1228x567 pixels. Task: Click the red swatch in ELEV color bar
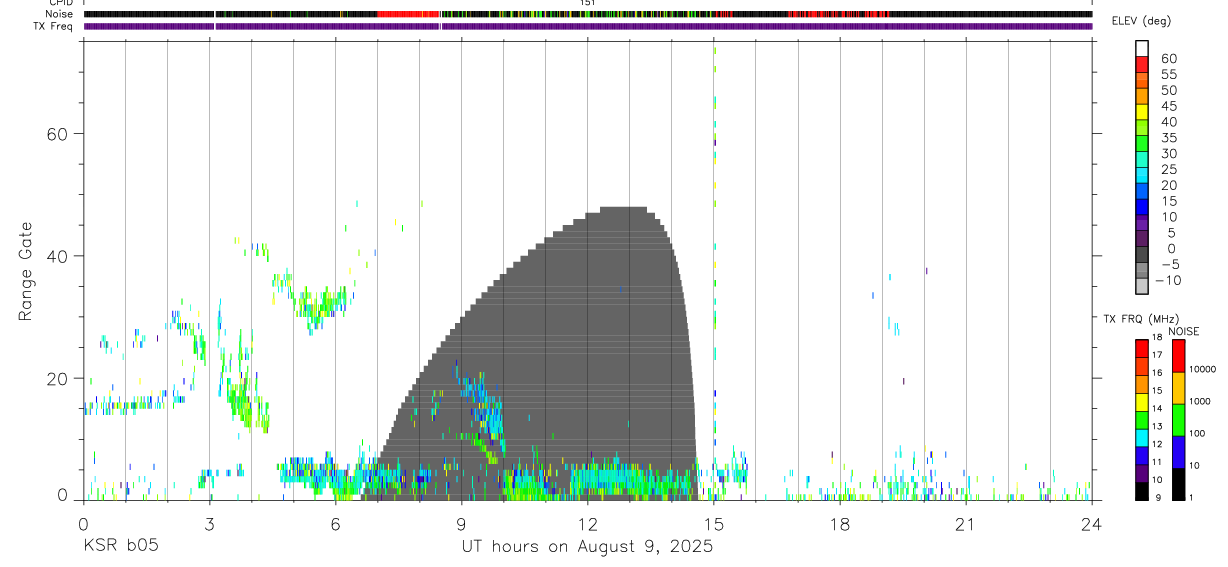(1142, 64)
